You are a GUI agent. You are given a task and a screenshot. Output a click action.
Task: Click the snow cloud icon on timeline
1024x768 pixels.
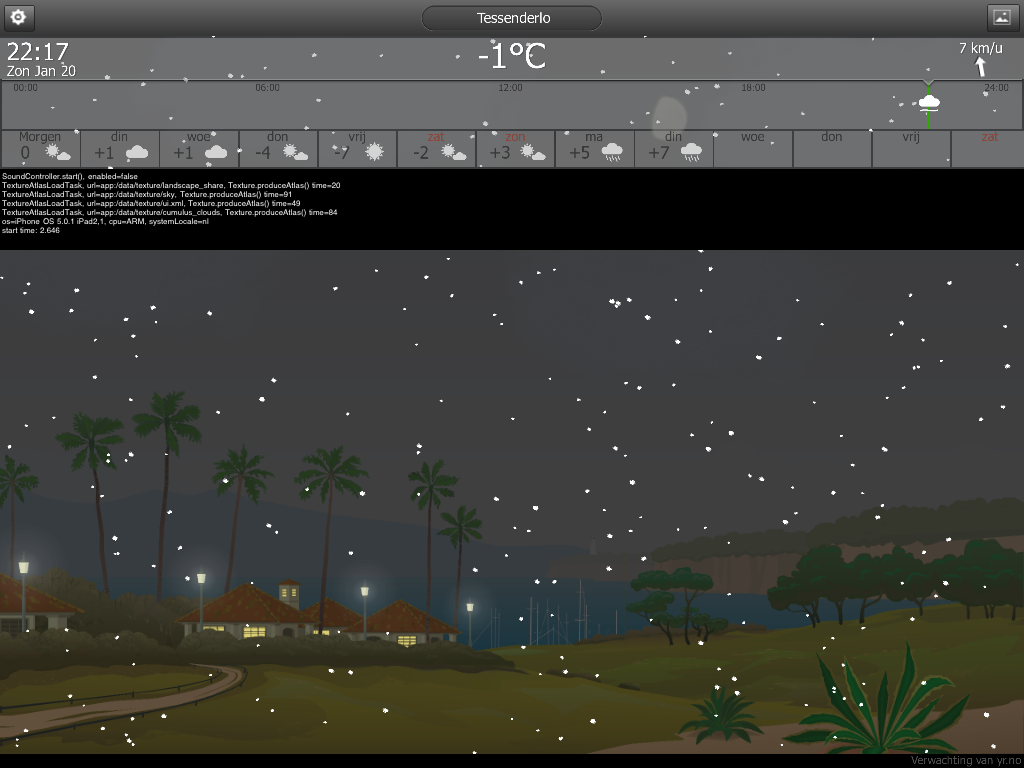pyautogui.click(x=929, y=103)
